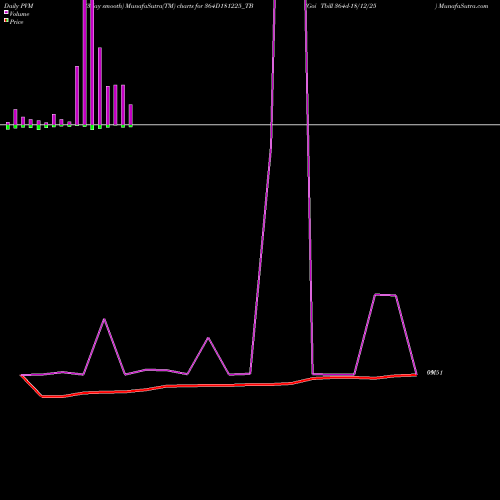Click the Volume legend color swatch
The width and height of the screenshot is (500, 500).
pos(6,12)
